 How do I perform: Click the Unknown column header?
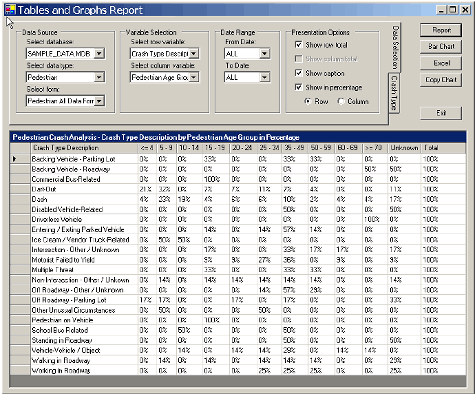pos(404,148)
